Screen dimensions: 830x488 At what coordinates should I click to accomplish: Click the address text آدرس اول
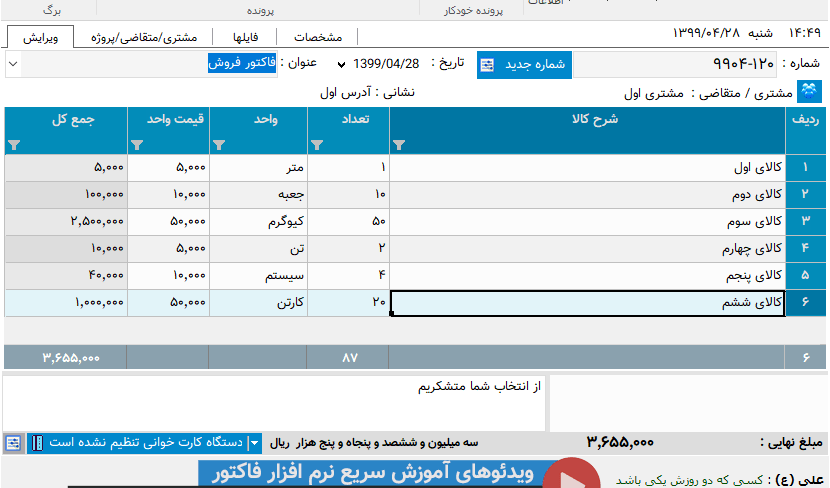click(x=345, y=93)
